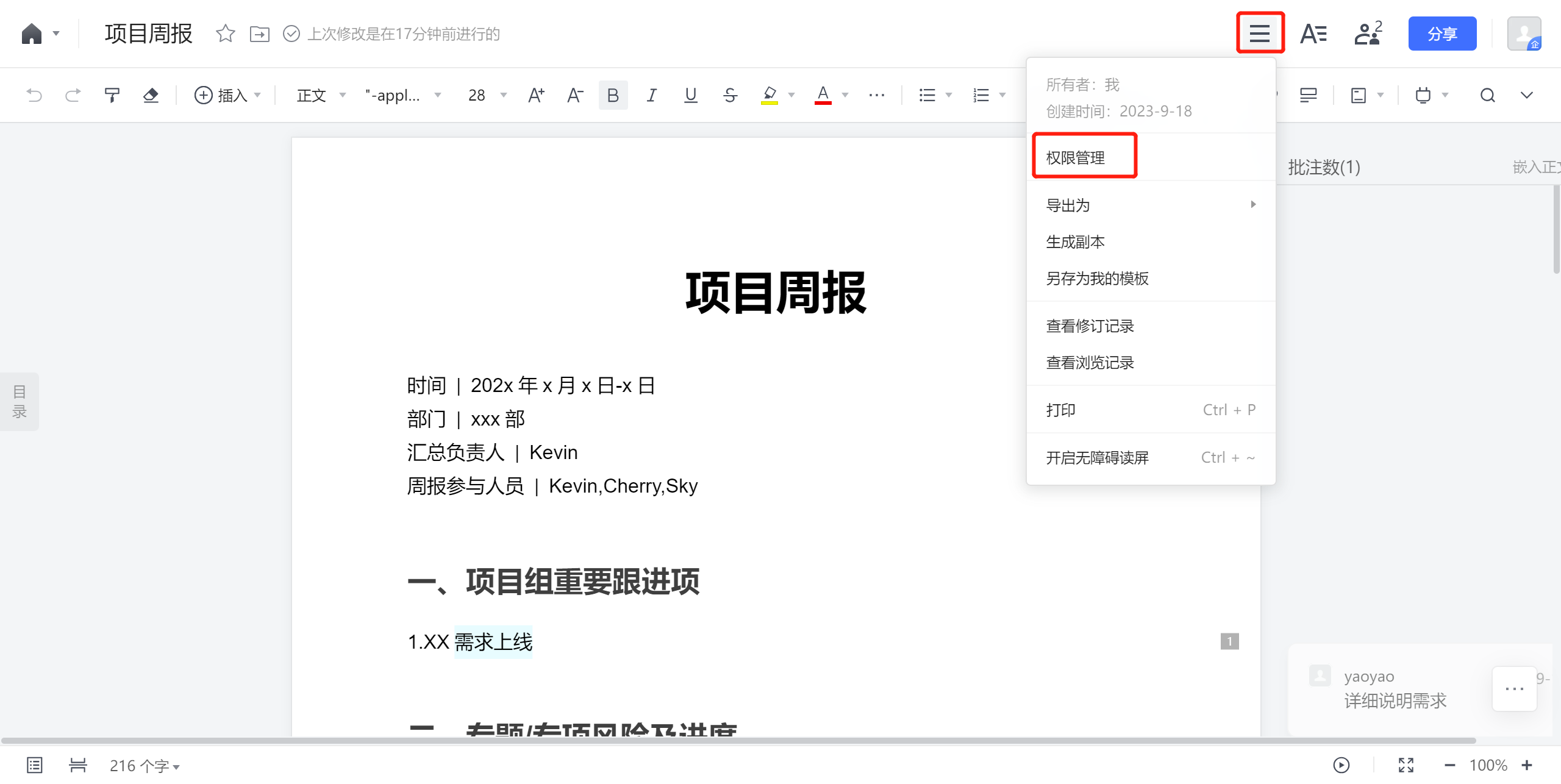Click the blue 分享 button
The image size is (1561, 784).
(1442, 34)
